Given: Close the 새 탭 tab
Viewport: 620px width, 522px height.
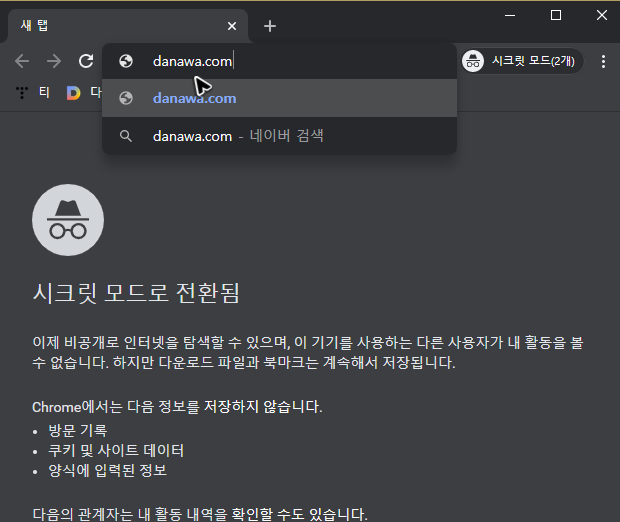Looking at the screenshot, I should tap(232, 26).
